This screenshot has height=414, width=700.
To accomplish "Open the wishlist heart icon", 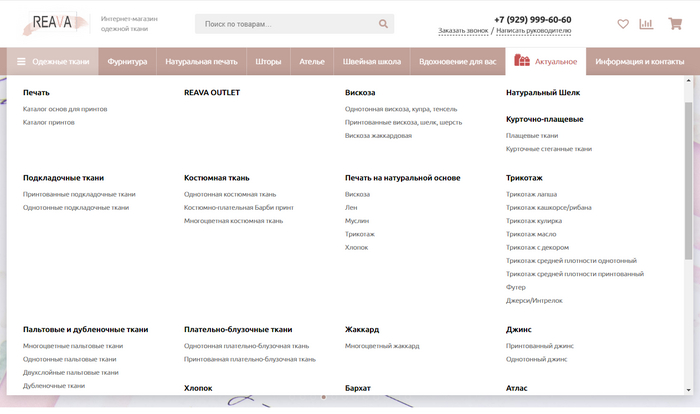I will [x=623, y=24].
